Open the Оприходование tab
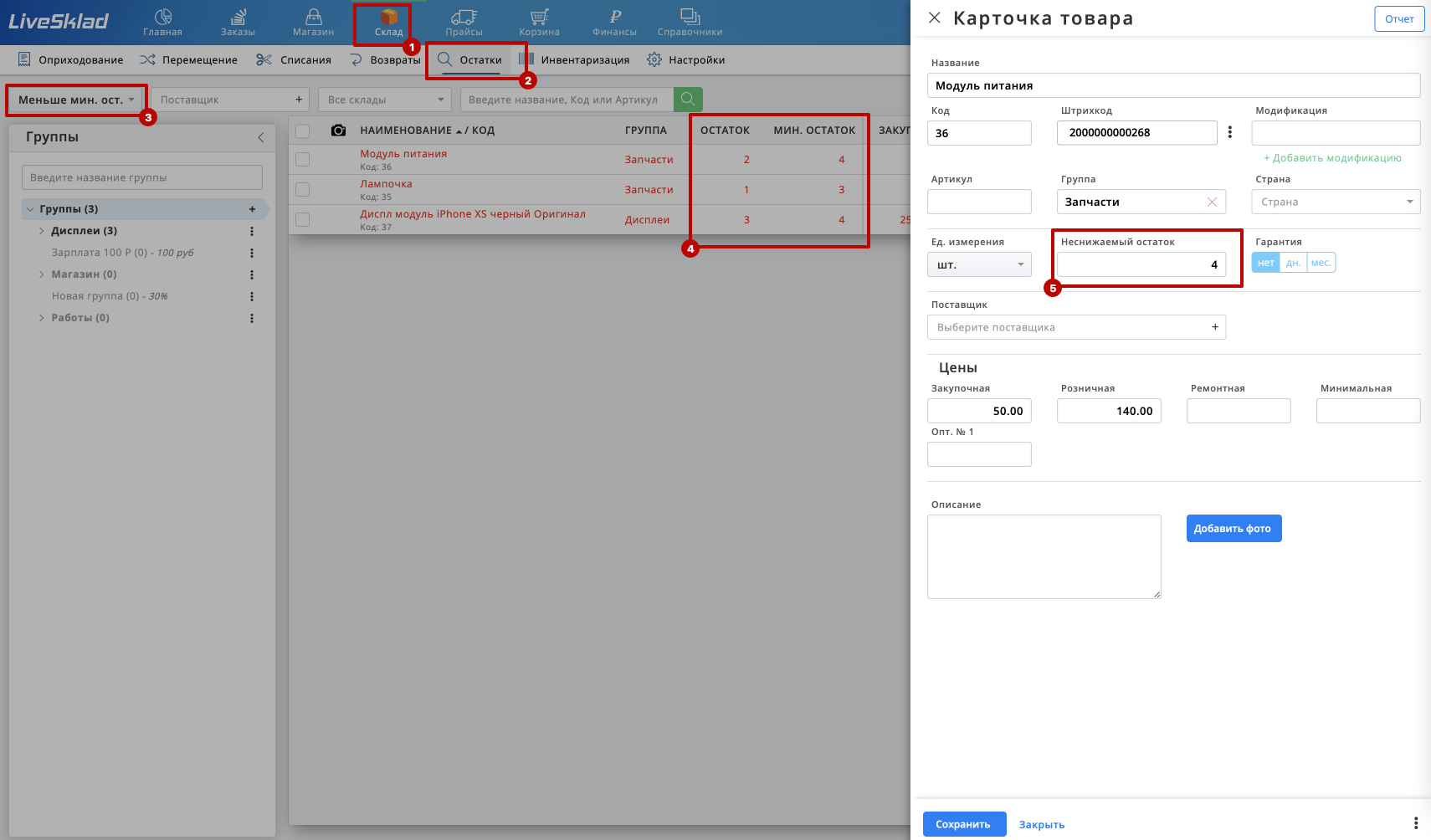Image resolution: width=1431 pixels, height=840 pixels. (70, 59)
